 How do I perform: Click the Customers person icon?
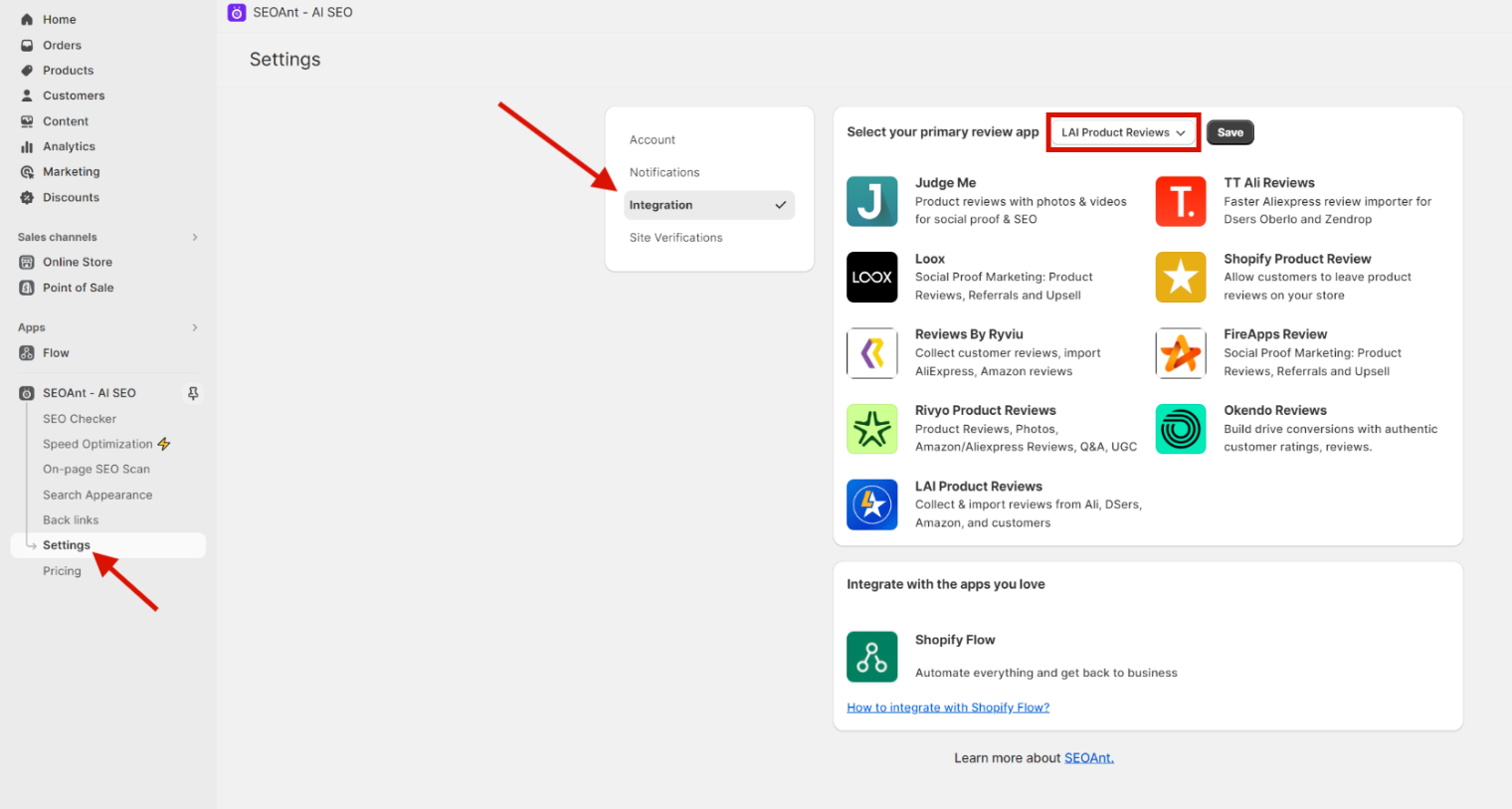tap(27, 96)
